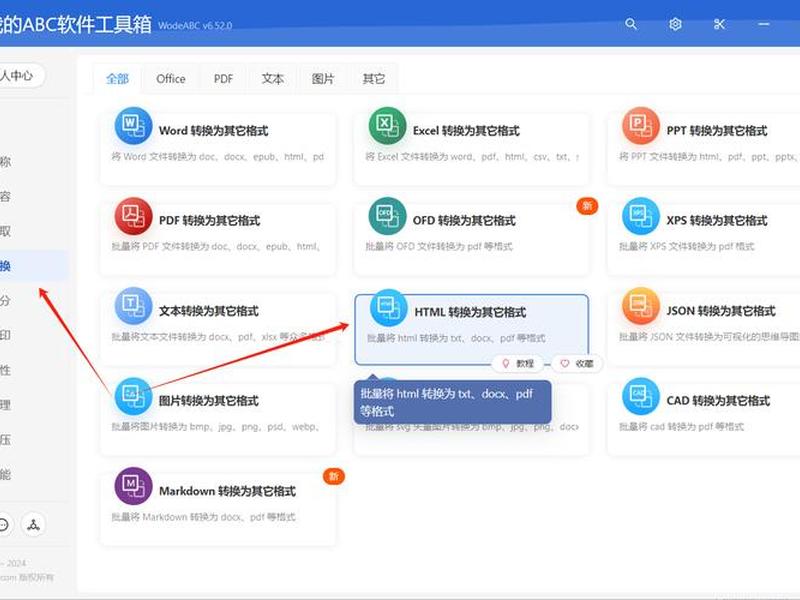This screenshot has height=600, width=800.
Task: Click description 批量将 OFD 文件转换为 pdf
Action: point(439,247)
